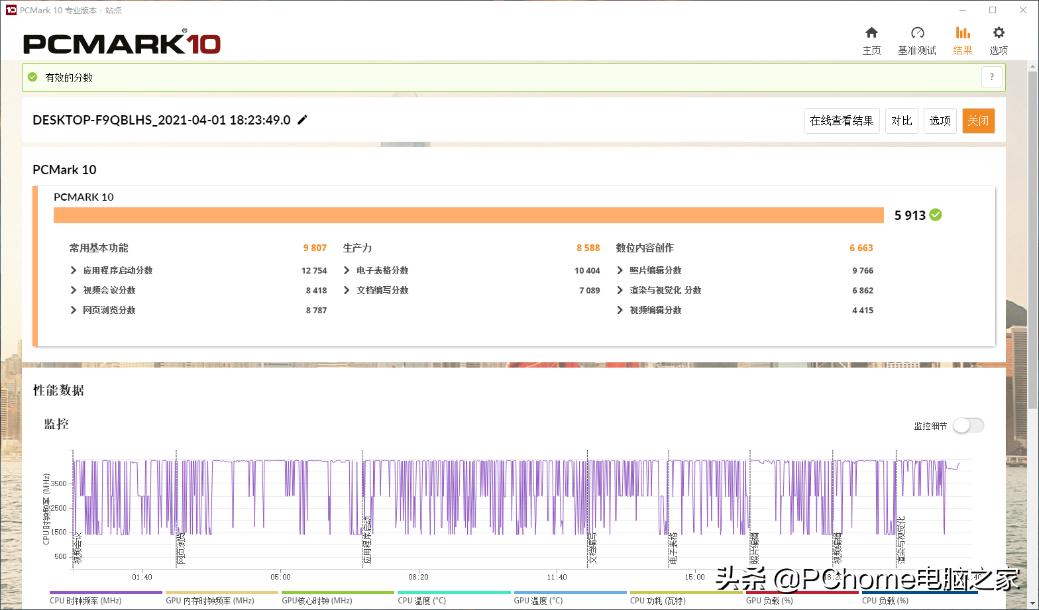The width and height of the screenshot is (1039, 610).
Task: Open the help question-mark box
Action: click(991, 76)
